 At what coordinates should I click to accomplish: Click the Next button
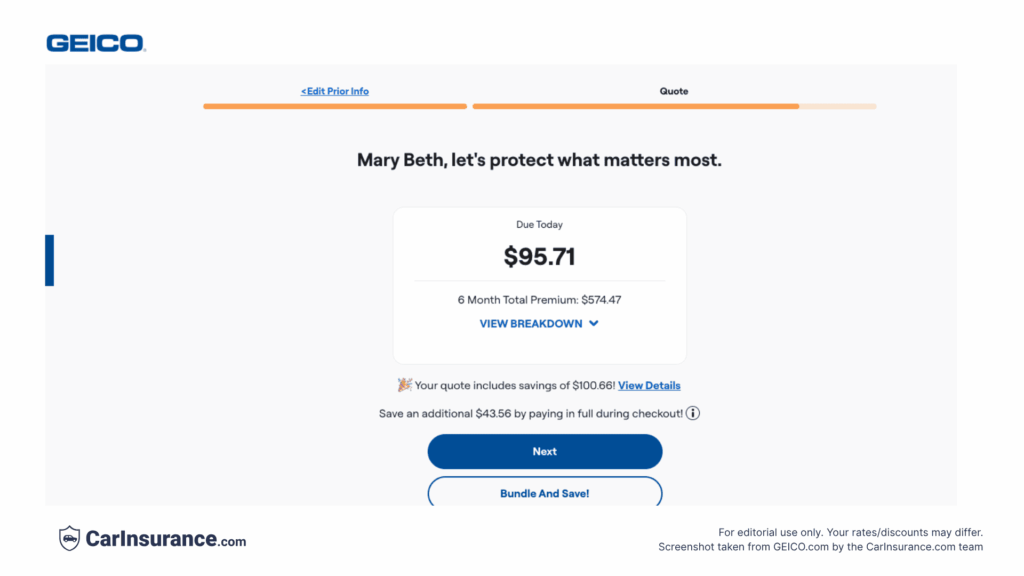click(x=544, y=451)
